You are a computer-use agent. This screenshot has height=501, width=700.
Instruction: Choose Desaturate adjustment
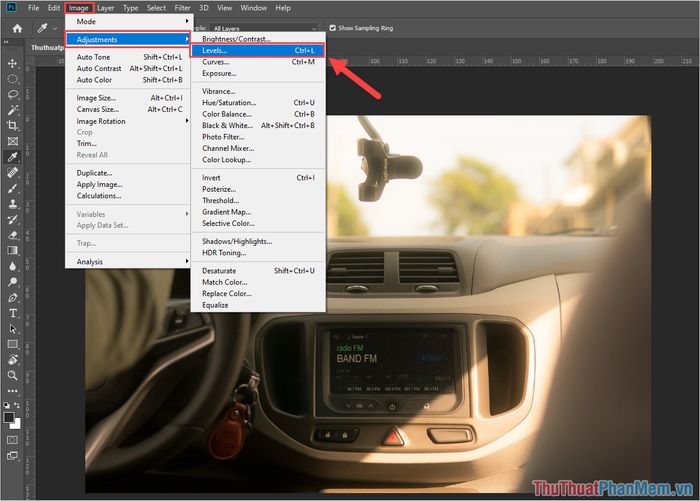[x=258, y=271]
